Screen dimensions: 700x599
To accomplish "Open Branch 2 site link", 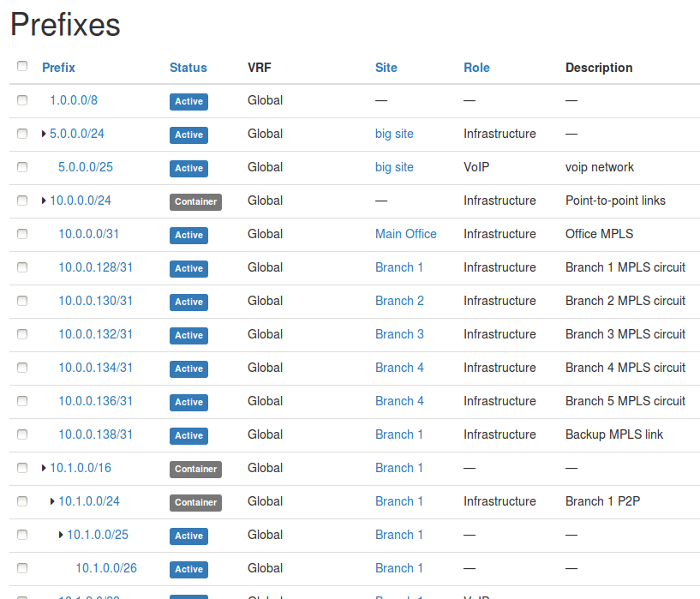I will pyautogui.click(x=399, y=301).
